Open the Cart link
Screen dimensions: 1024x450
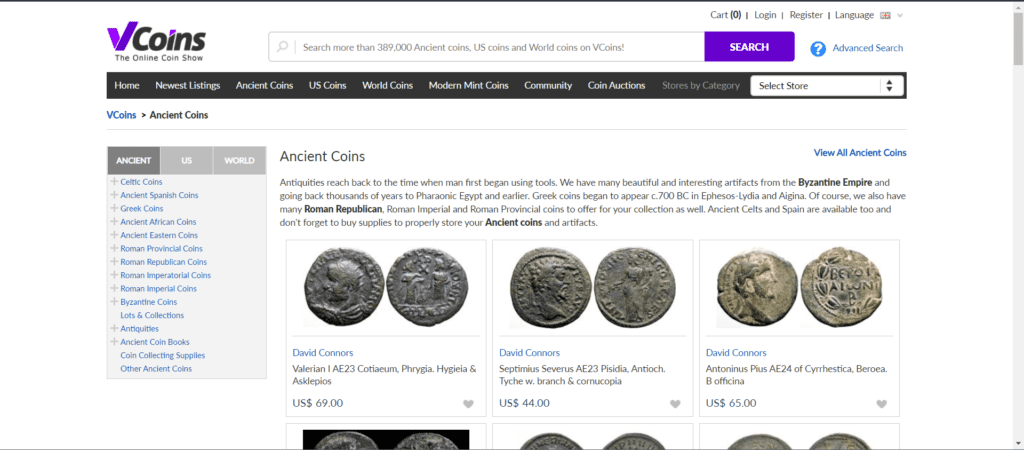pyautogui.click(x=726, y=15)
